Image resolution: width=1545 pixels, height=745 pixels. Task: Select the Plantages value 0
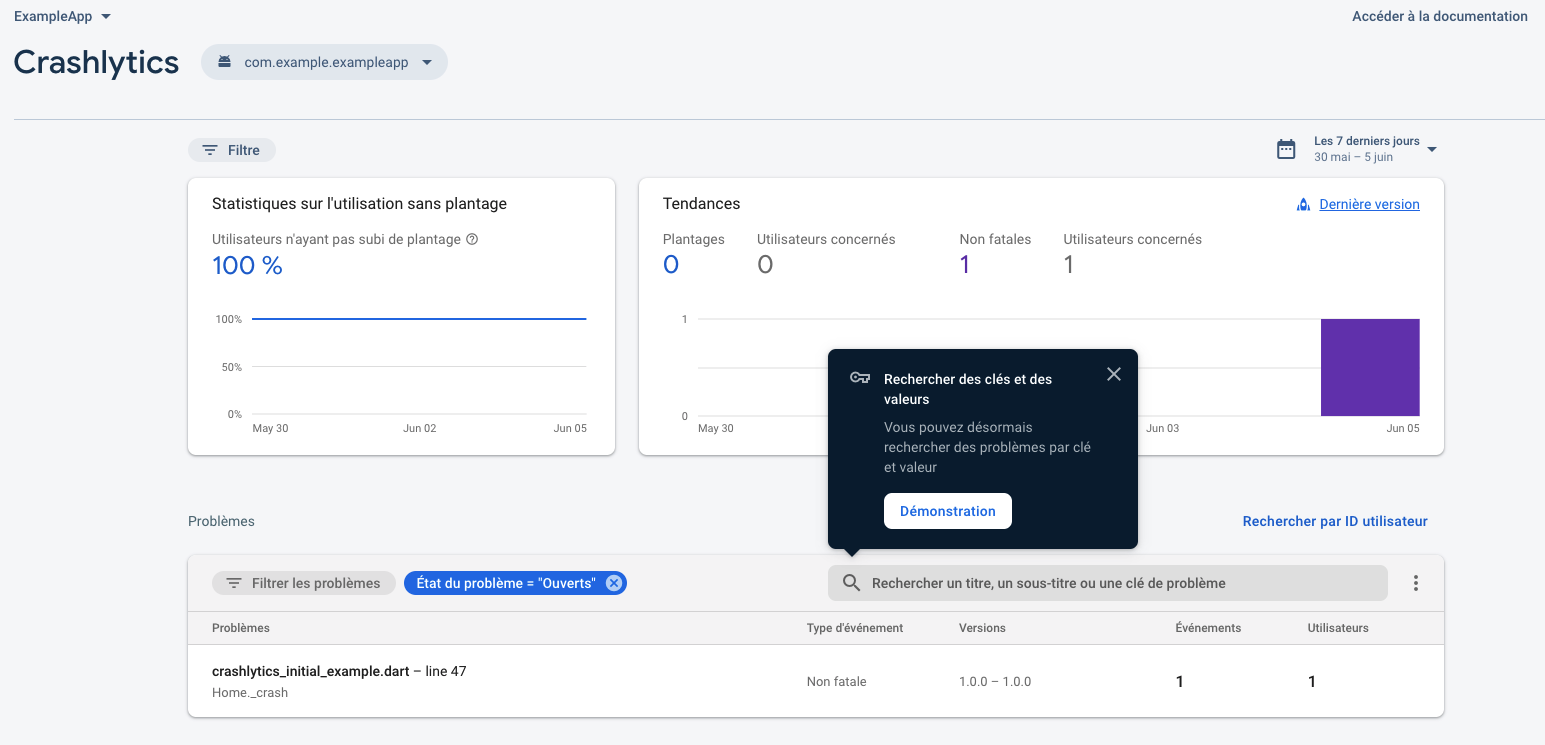671,264
